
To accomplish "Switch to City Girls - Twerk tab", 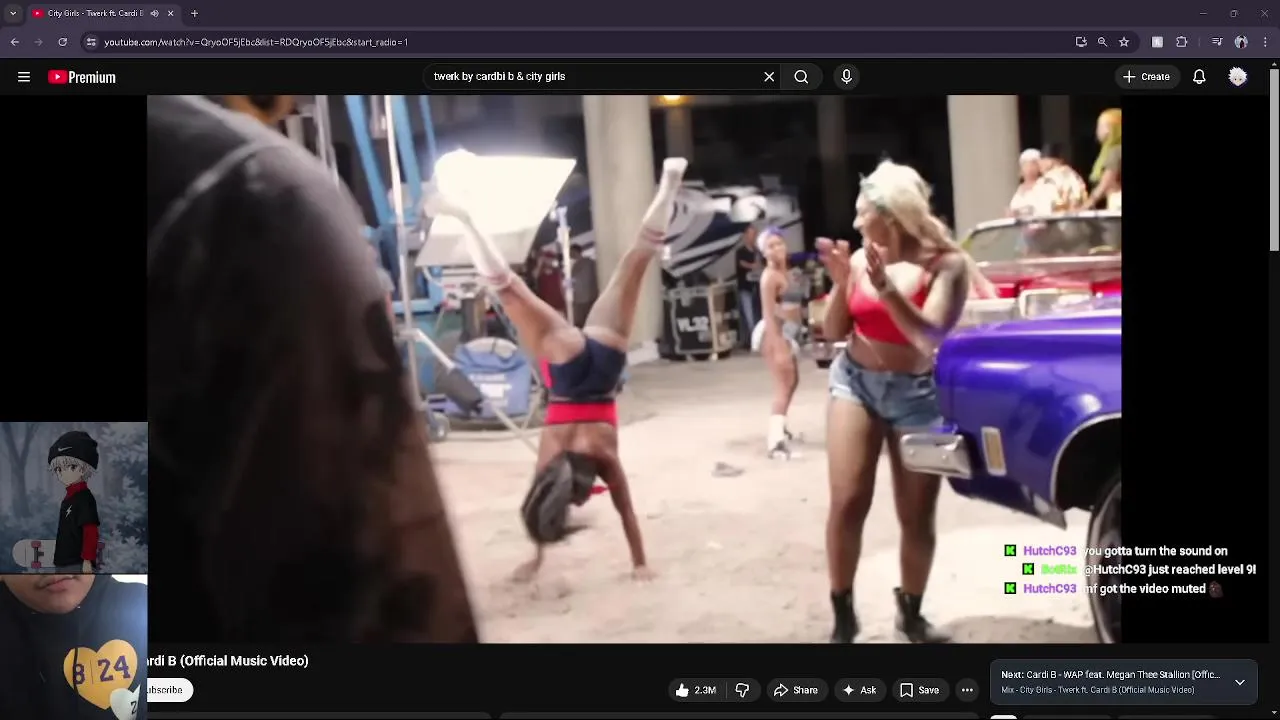I will pyautogui.click(x=95, y=13).
